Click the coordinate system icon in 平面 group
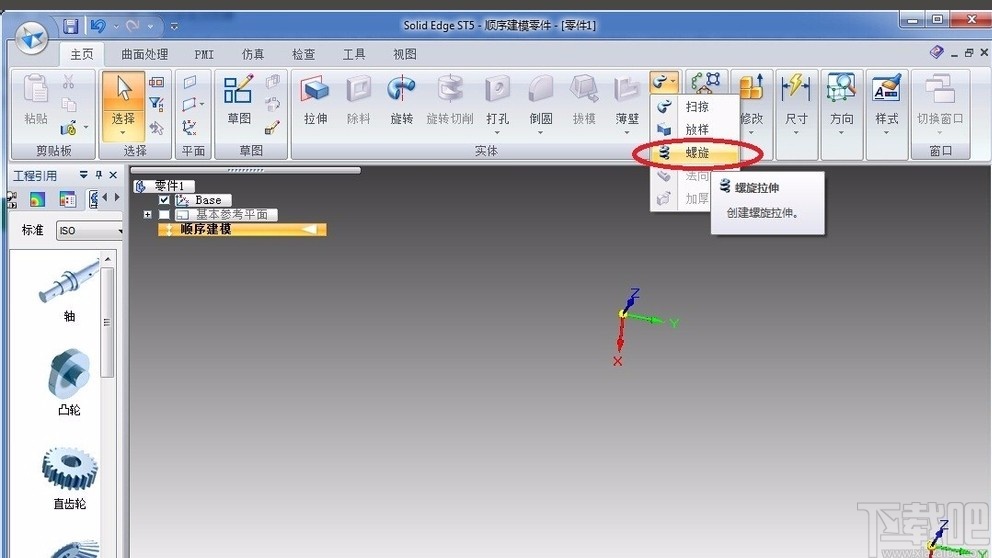The height and width of the screenshot is (558, 992). [x=189, y=128]
